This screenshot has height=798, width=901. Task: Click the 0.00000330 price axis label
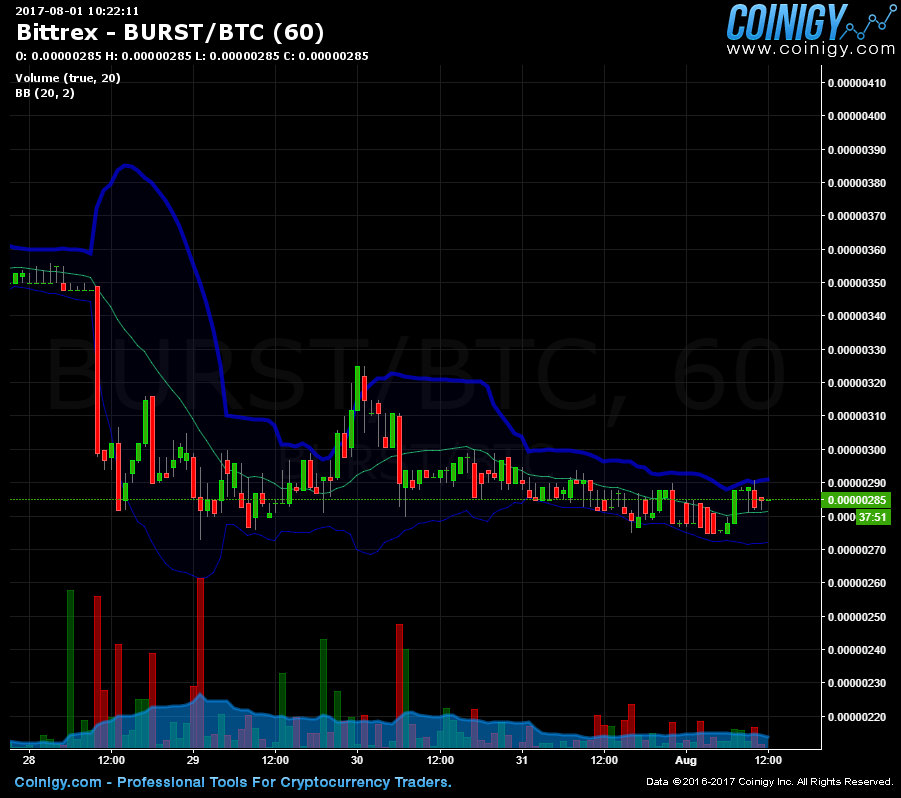[857, 350]
